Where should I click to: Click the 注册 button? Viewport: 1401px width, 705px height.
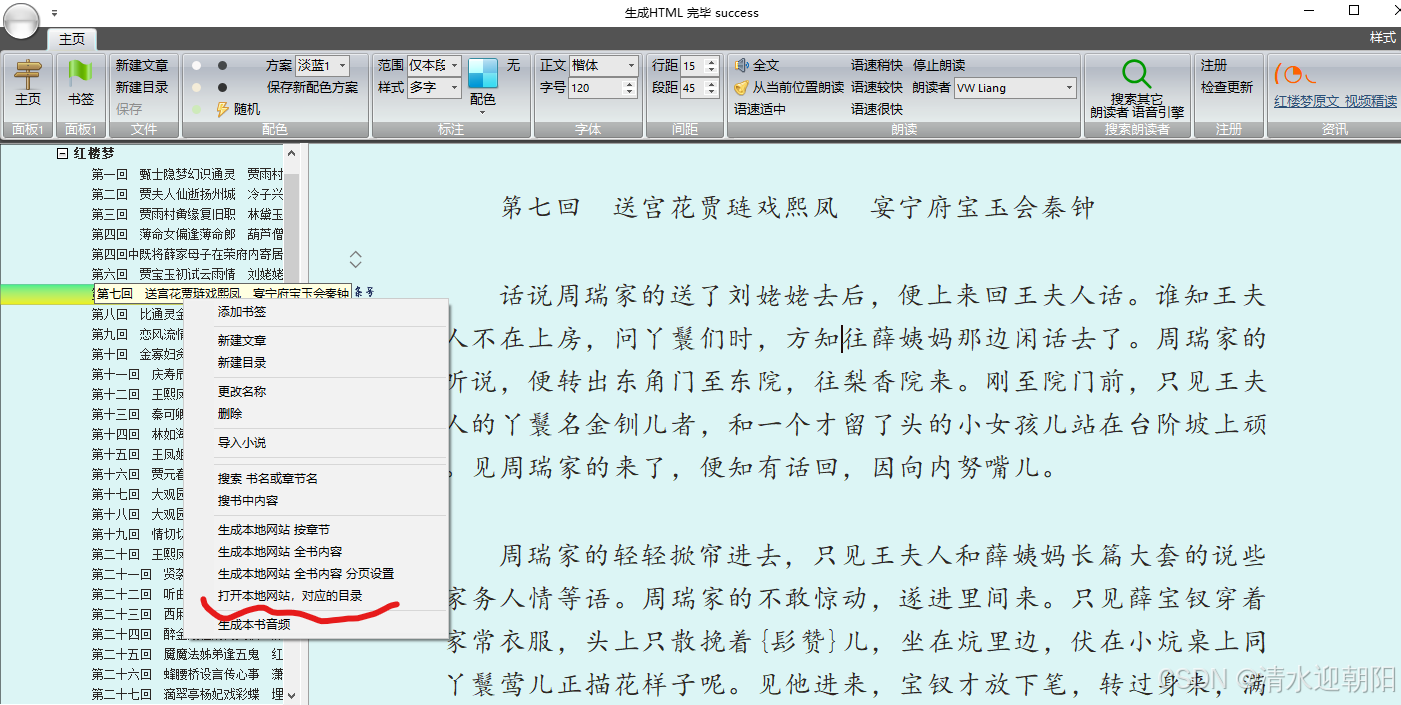(1214, 65)
